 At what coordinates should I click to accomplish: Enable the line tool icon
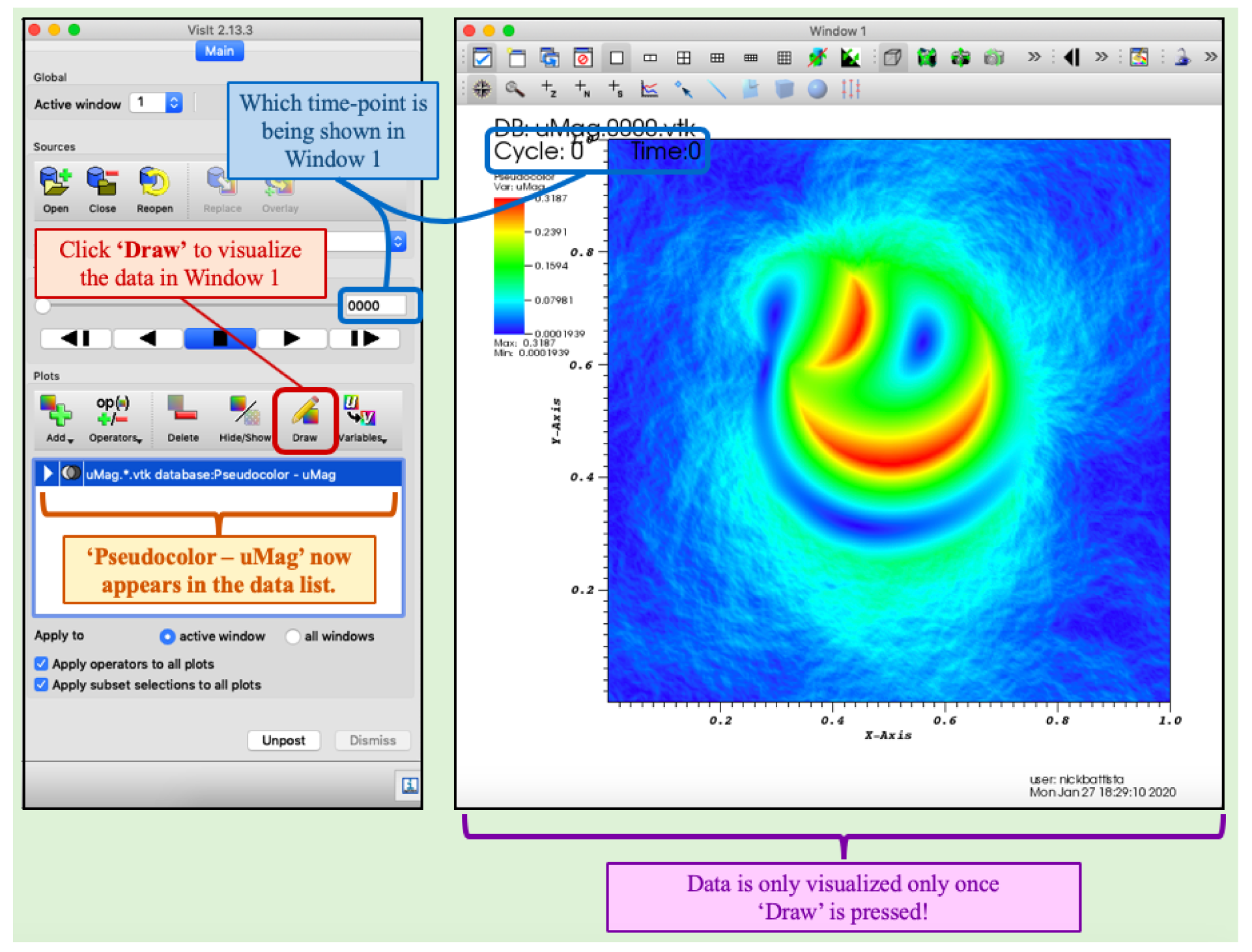[717, 89]
